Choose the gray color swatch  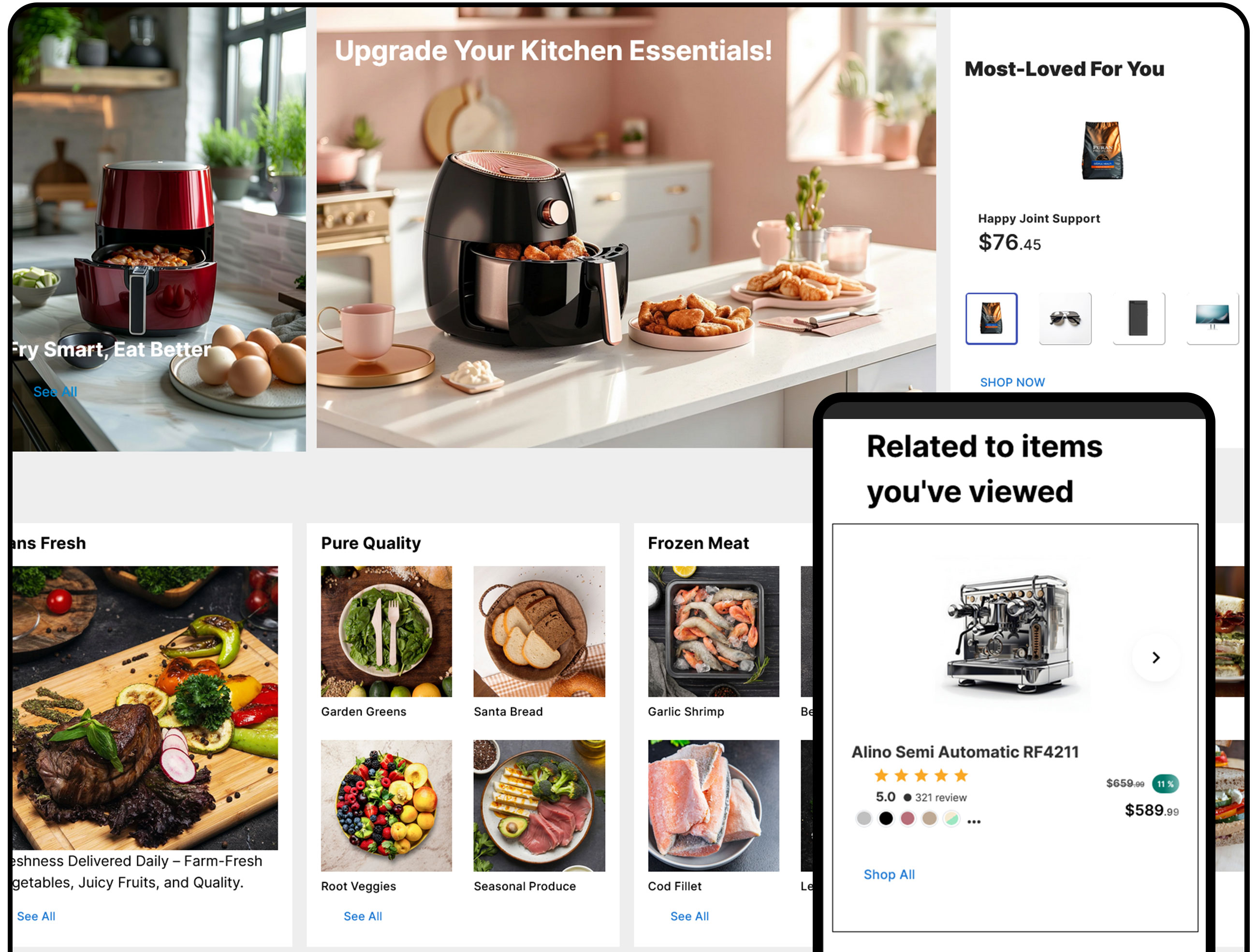tap(864, 819)
